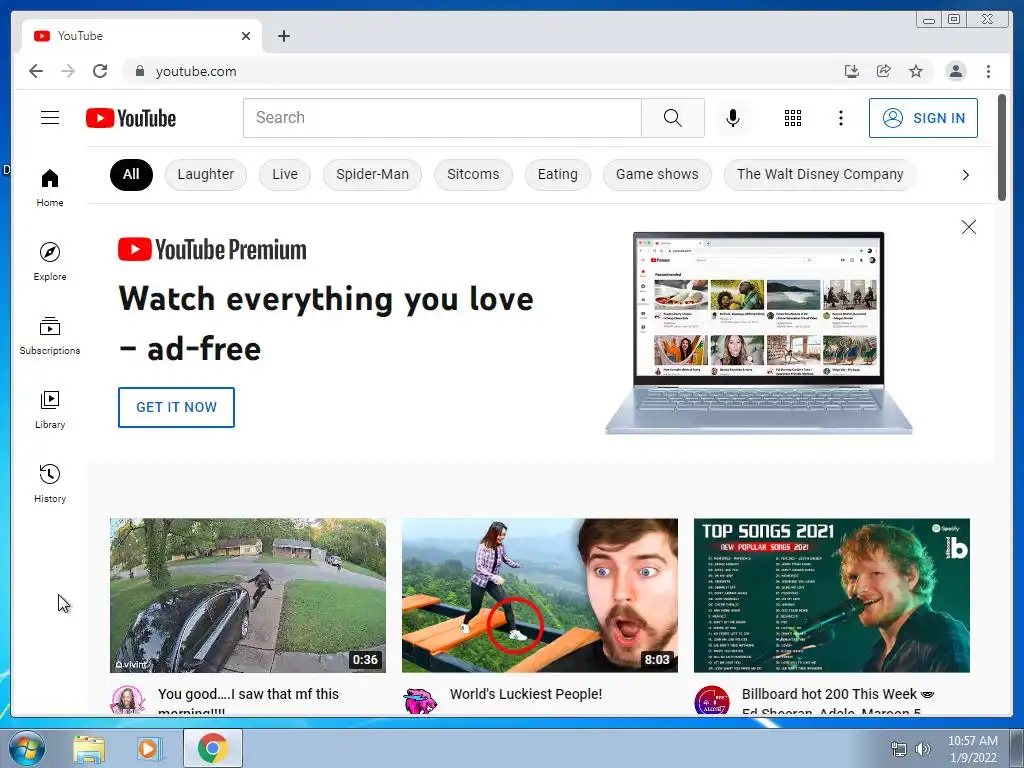This screenshot has width=1024, height=768.
Task: Open the Chrome three-dot menu
Action: (x=988, y=71)
